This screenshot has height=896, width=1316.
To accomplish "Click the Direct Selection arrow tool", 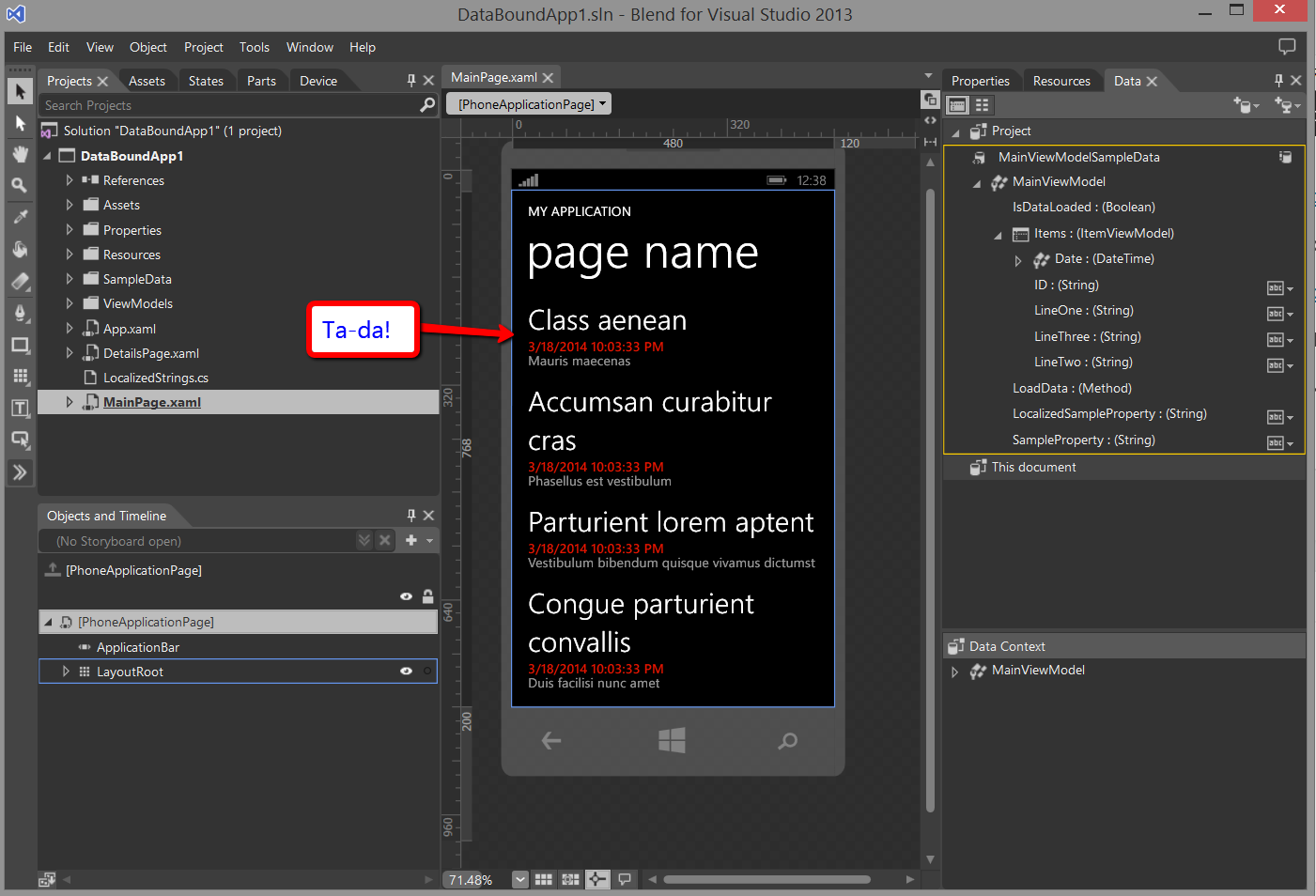I will (20, 123).
